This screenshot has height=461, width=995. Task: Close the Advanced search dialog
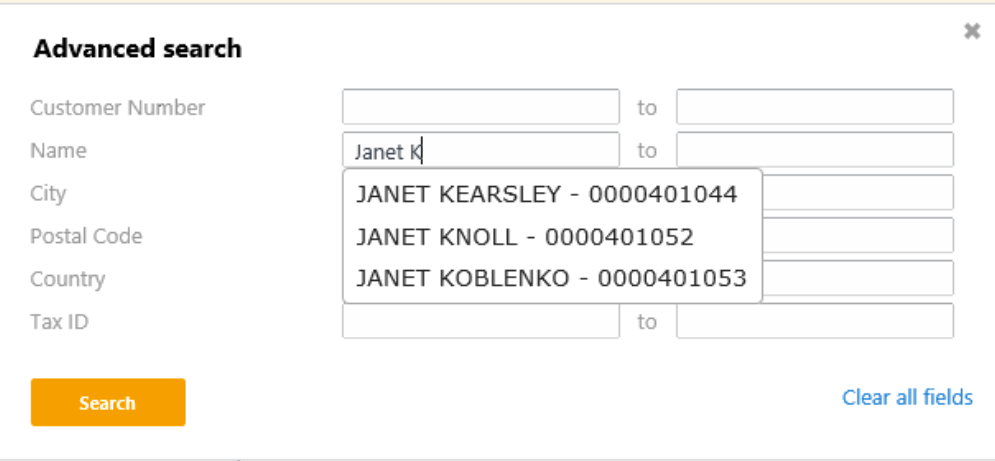pos(971,32)
